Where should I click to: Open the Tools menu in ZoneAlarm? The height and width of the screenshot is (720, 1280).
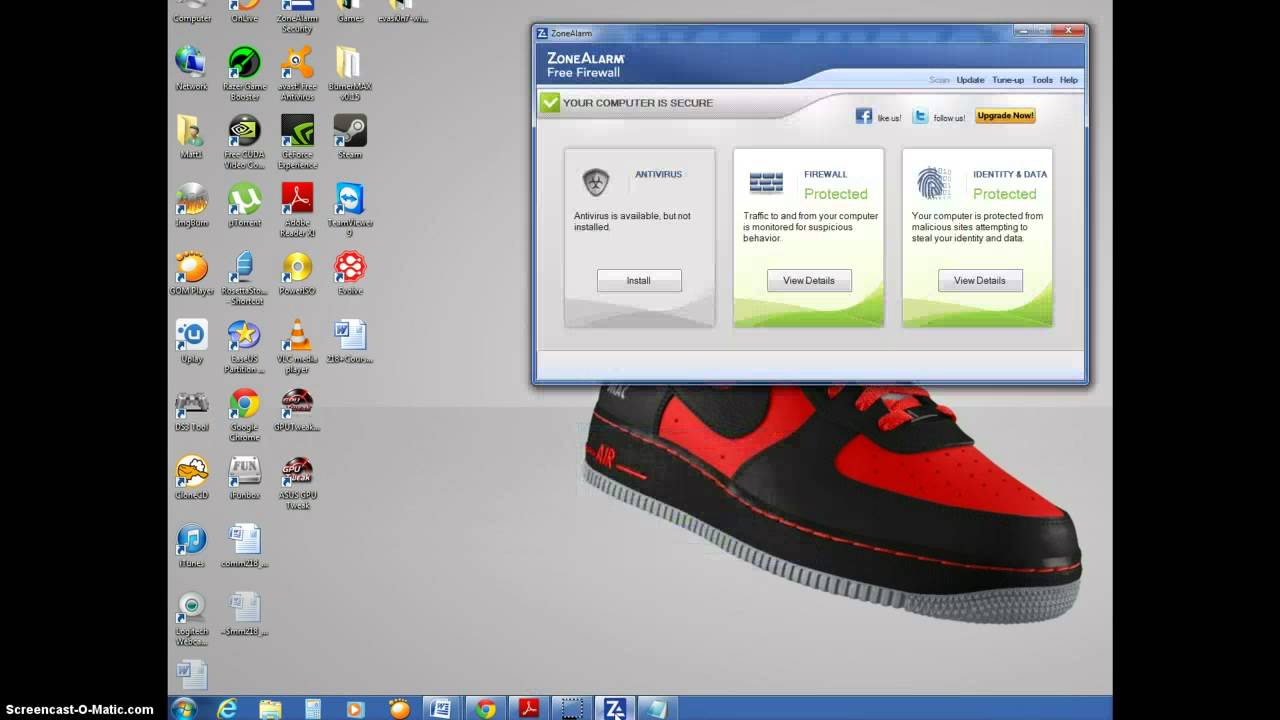(x=1042, y=80)
